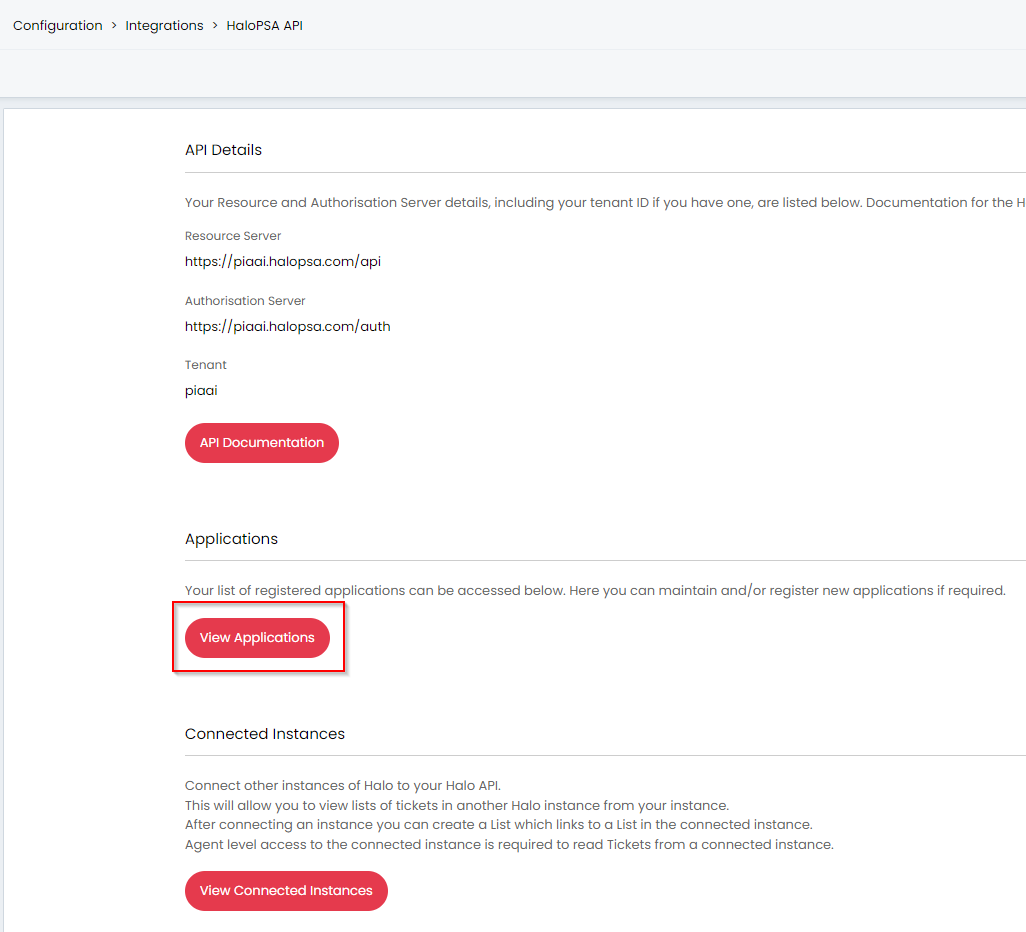The image size is (1026, 932).
Task: Select the HaloPSA API breadcrumb item
Action: click(264, 26)
